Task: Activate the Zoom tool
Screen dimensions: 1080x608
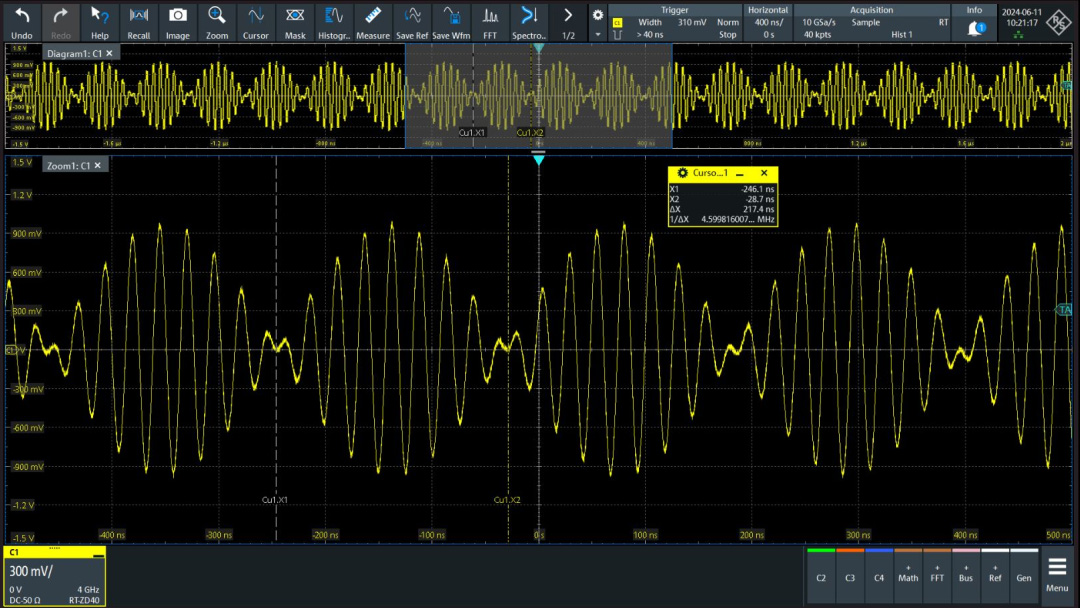Action: click(217, 22)
